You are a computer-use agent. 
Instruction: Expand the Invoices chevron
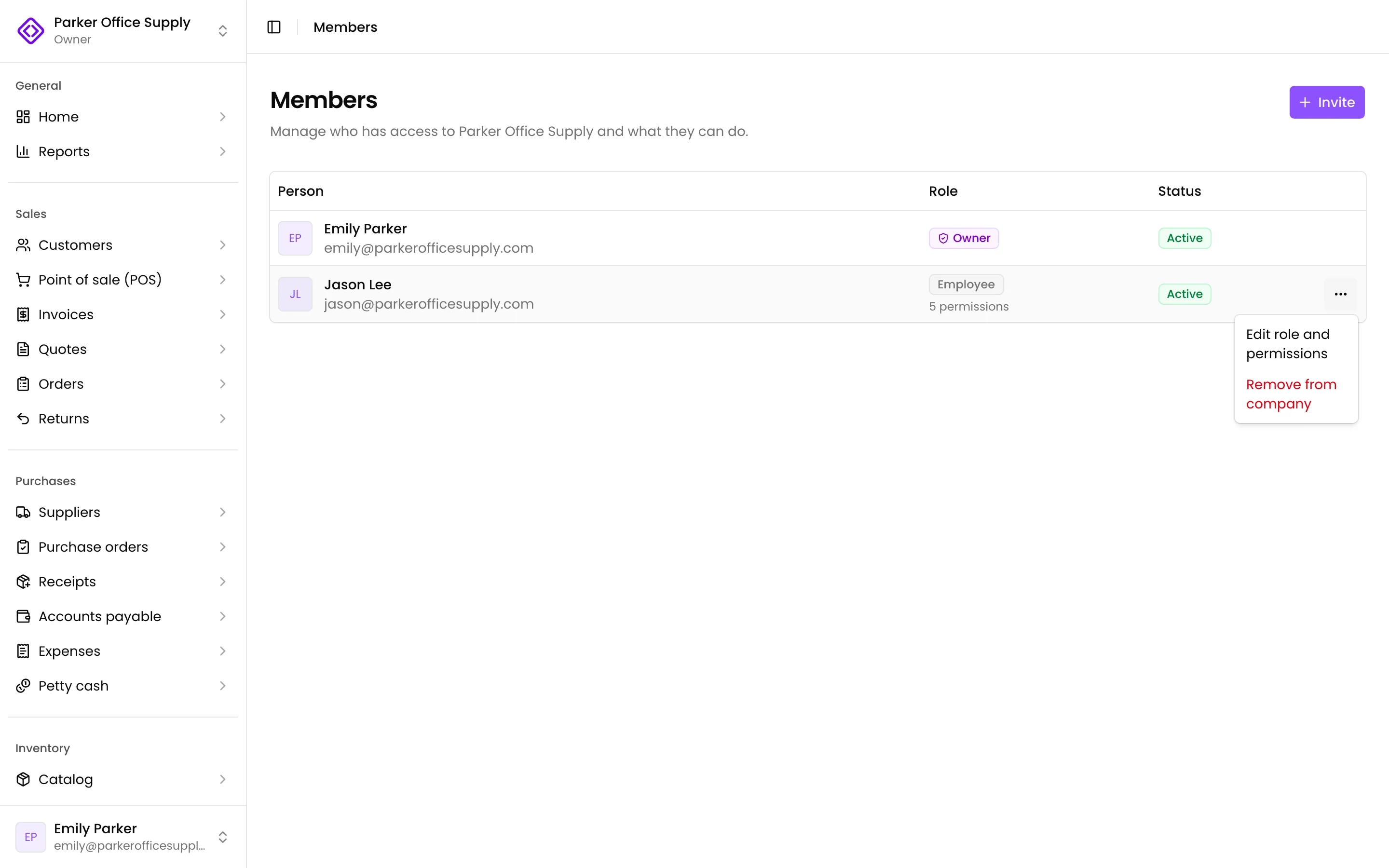click(x=223, y=314)
